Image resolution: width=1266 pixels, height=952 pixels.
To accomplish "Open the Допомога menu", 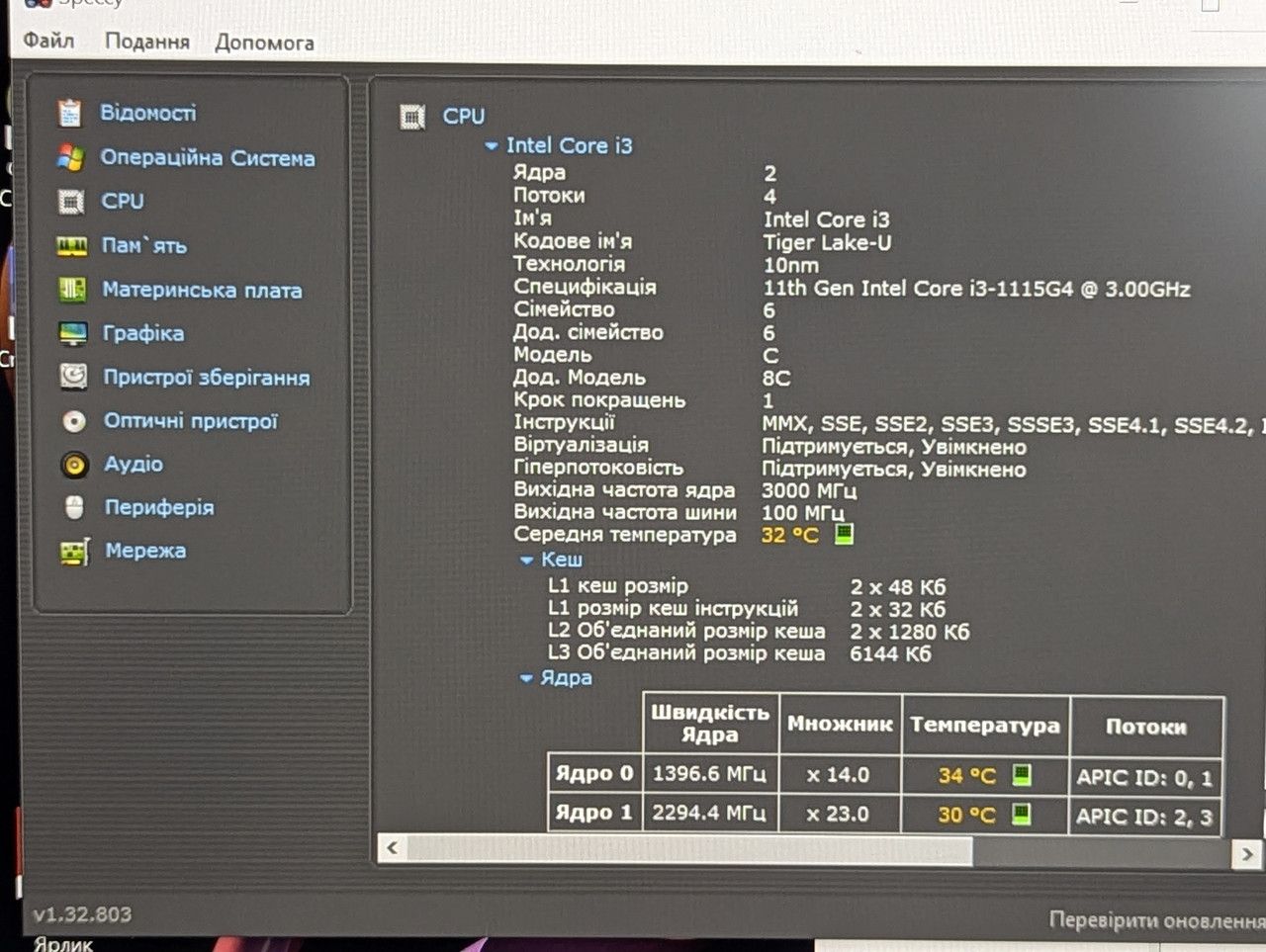I will pos(264,43).
